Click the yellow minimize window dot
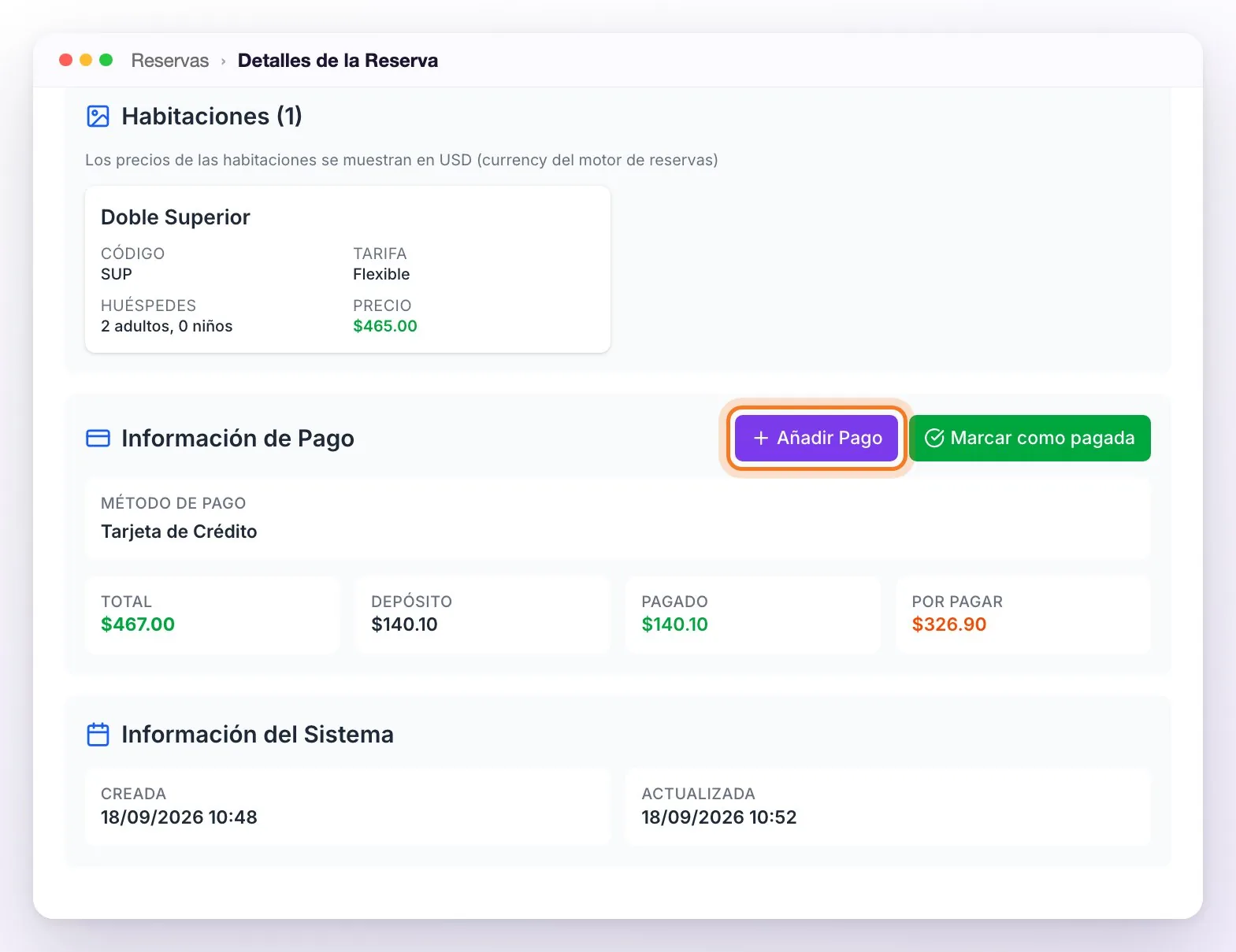Viewport: 1236px width, 952px height. pos(86,60)
